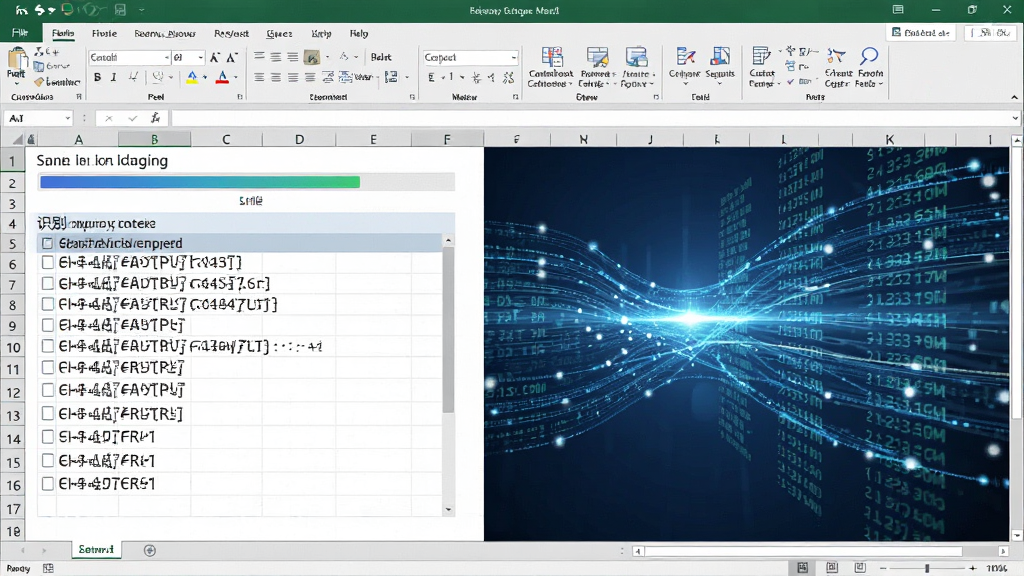
Task: Click the Sort and Filter funnel icon
Action: pyautogui.click(x=836, y=56)
